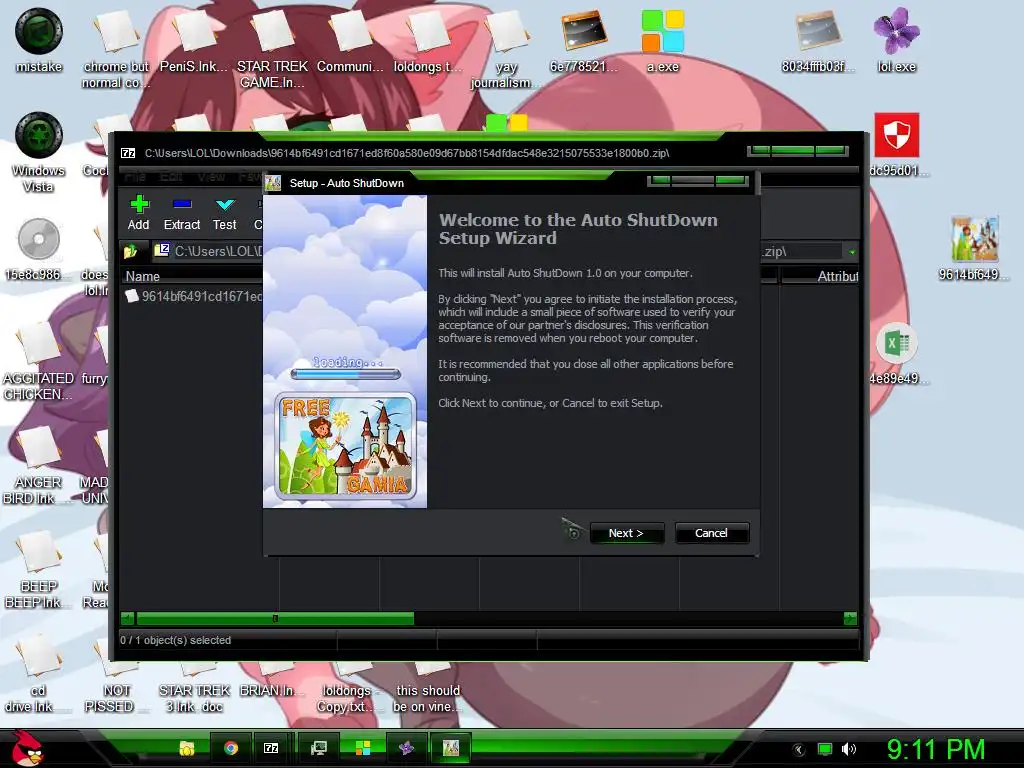The width and height of the screenshot is (1024, 768).
Task: Select the loldongs - Copy.txt file
Action: pyautogui.click(x=350, y=690)
